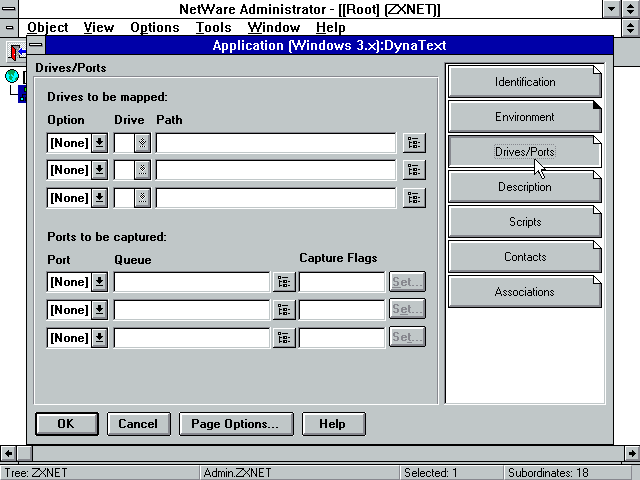Open the Tools menu
The height and width of the screenshot is (480, 640).
pos(213,27)
